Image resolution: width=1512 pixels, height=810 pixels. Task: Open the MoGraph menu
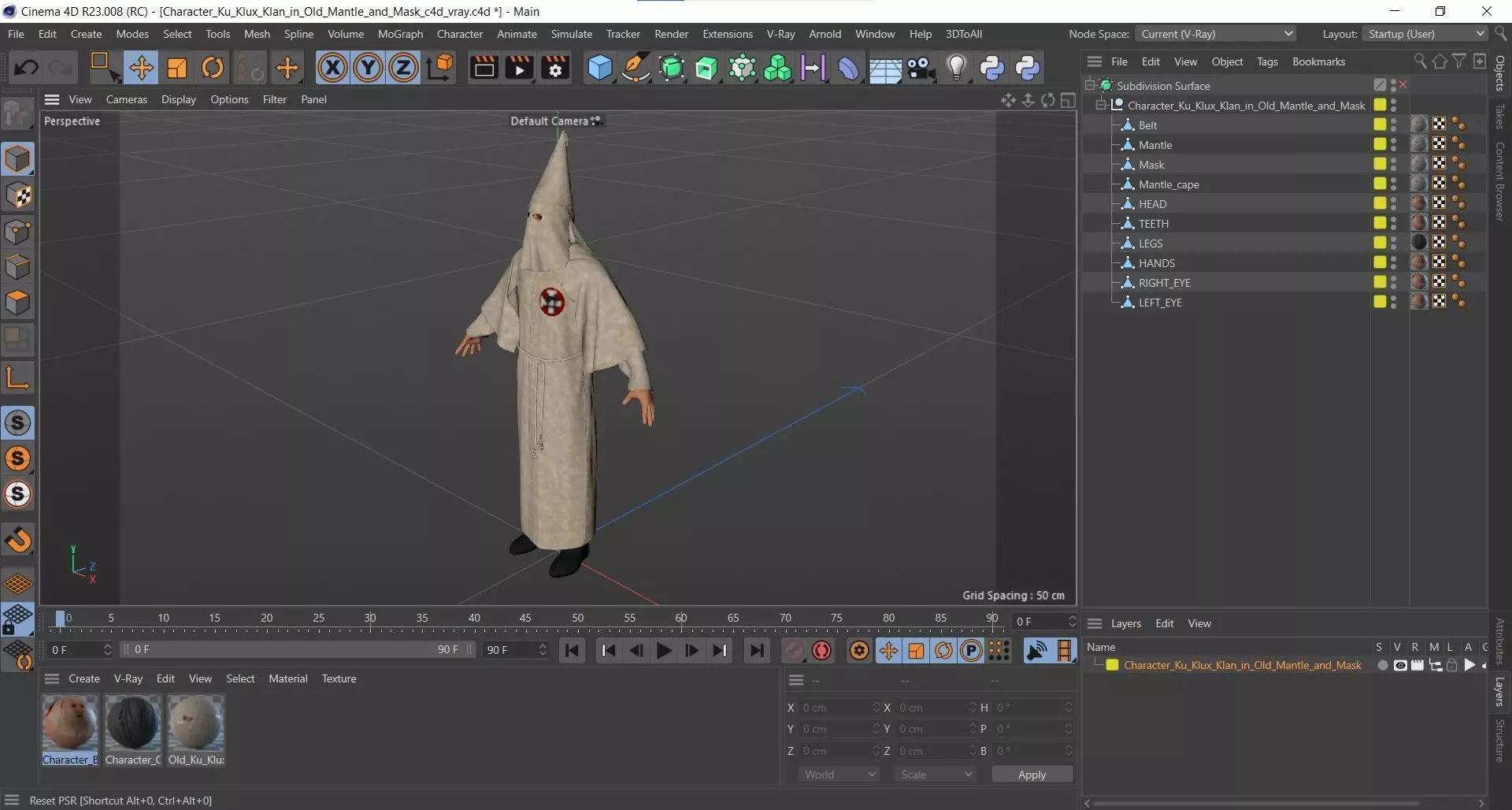pyautogui.click(x=400, y=34)
